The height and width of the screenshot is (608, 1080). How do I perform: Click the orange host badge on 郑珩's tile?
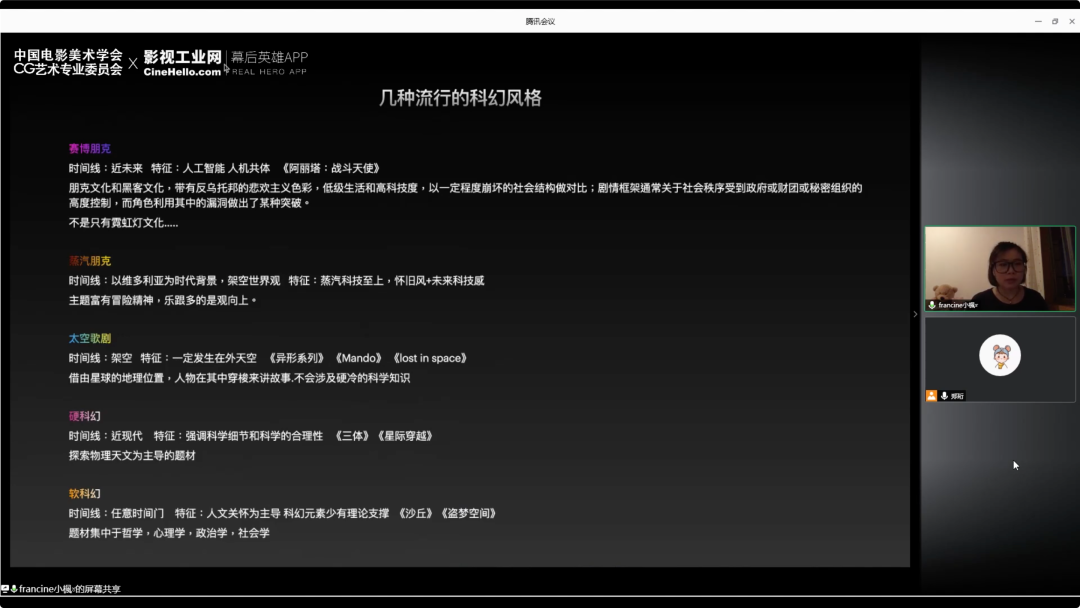(x=931, y=396)
